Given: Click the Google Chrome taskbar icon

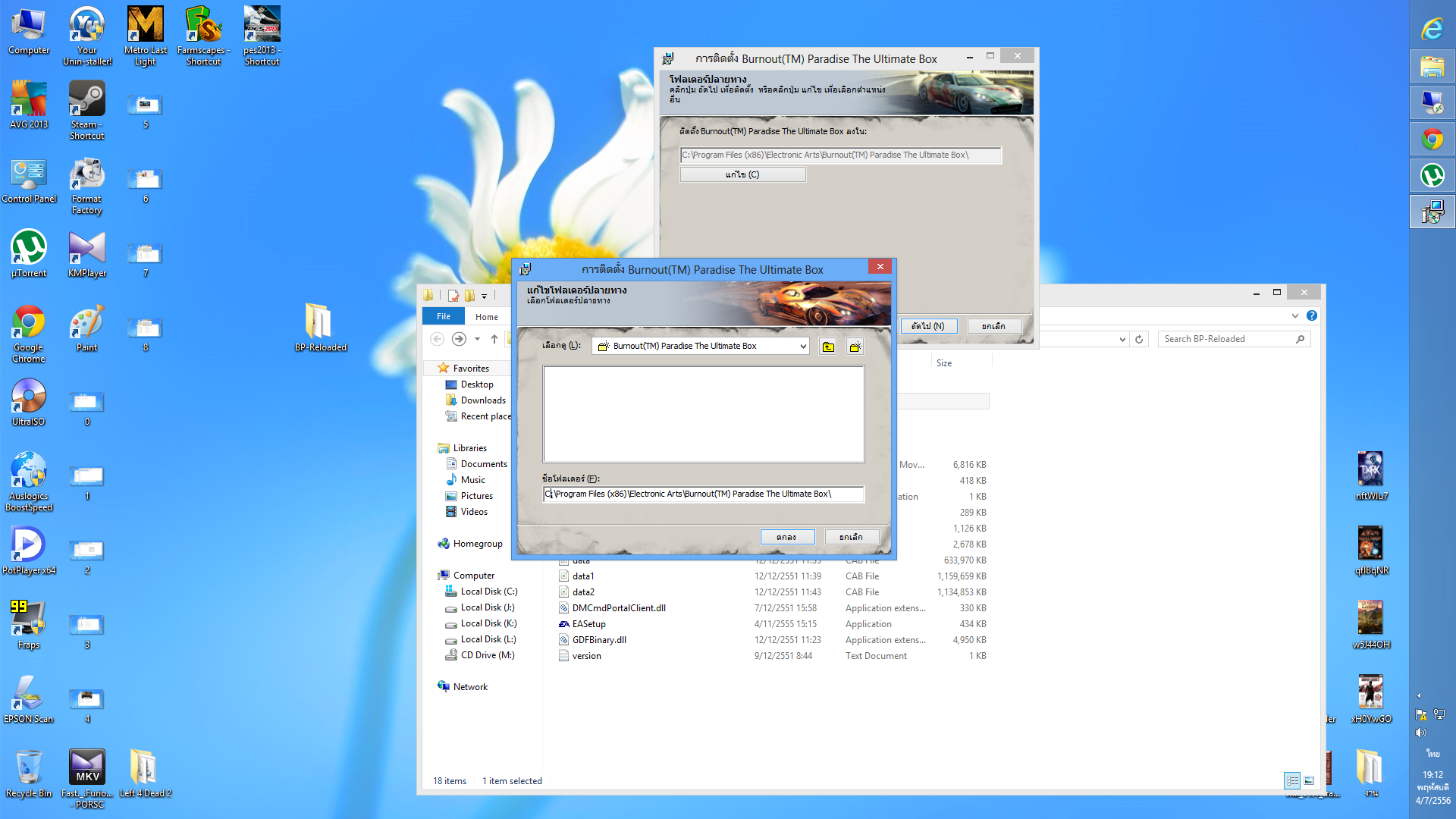Looking at the screenshot, I should tap(1432, 140).
